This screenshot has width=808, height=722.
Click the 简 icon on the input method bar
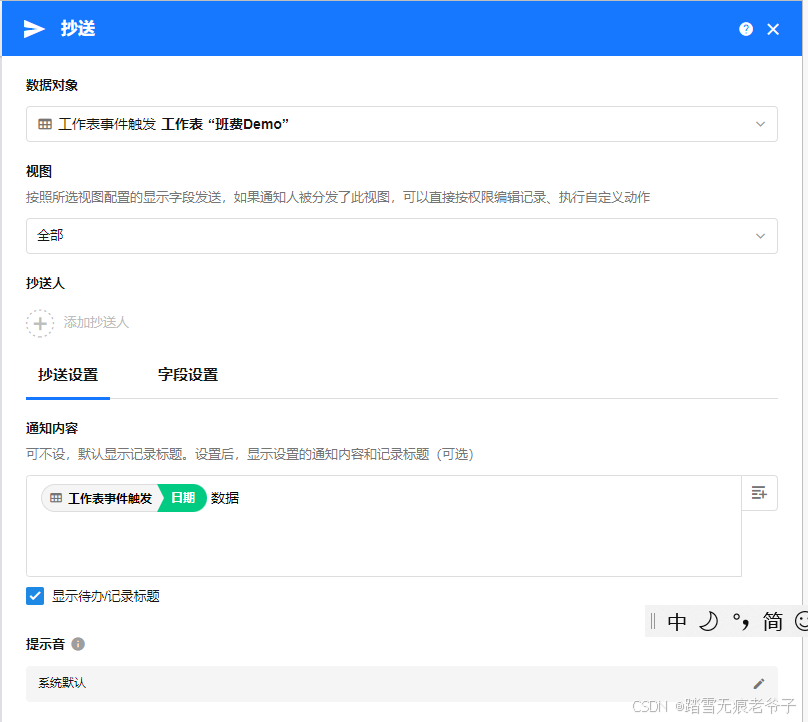pos(772,621)
